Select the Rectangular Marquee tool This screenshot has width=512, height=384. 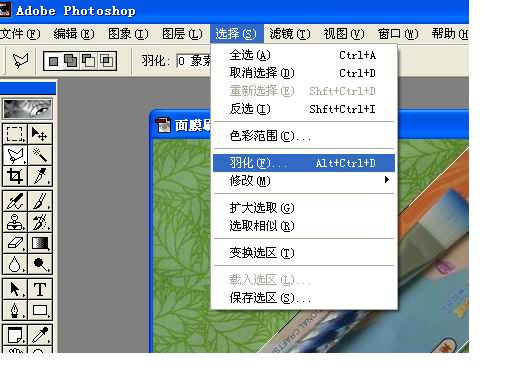coord(15,134)
